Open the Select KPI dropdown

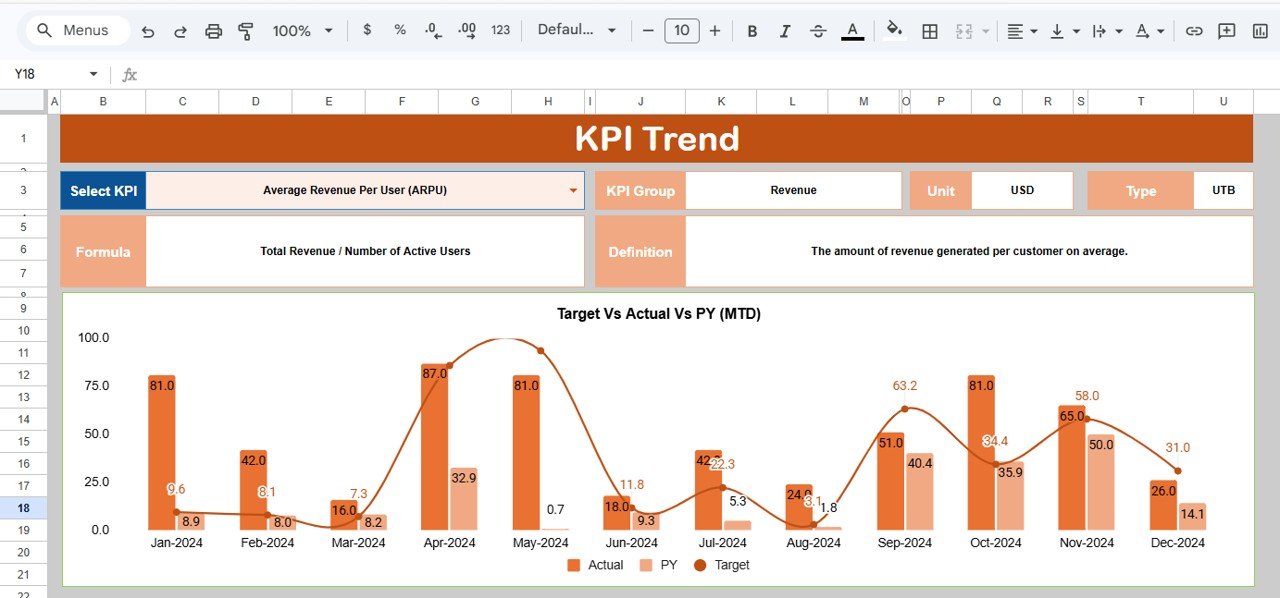click(572, 190)
